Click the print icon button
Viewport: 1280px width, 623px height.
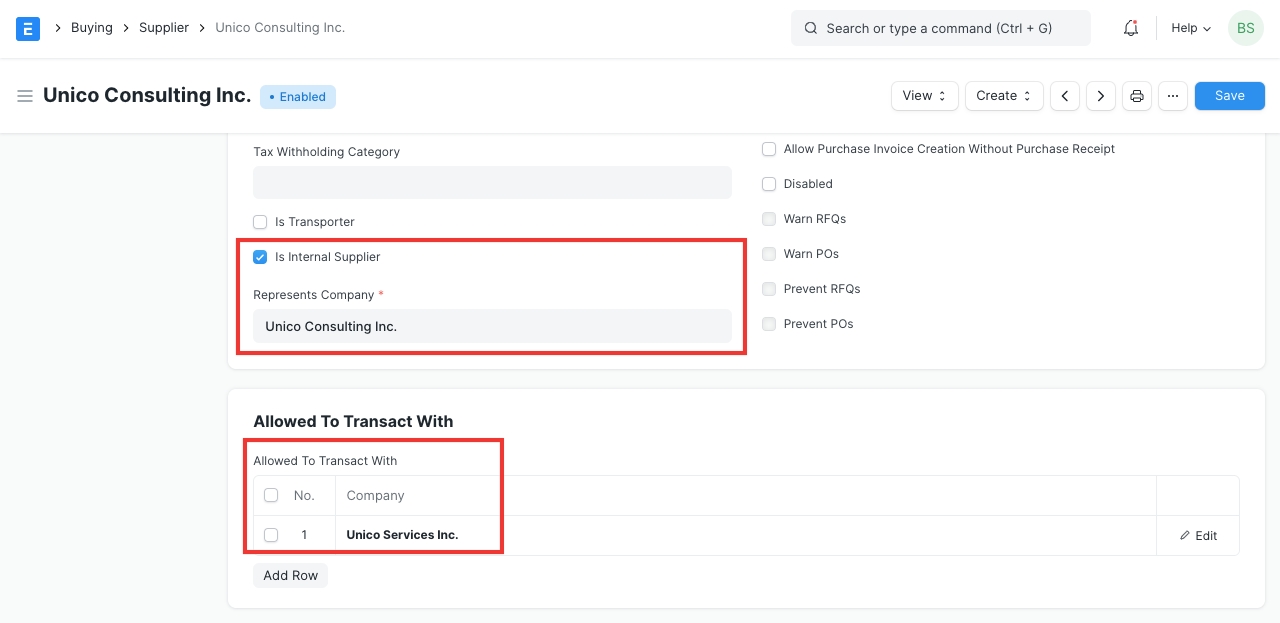[1137, 96]
